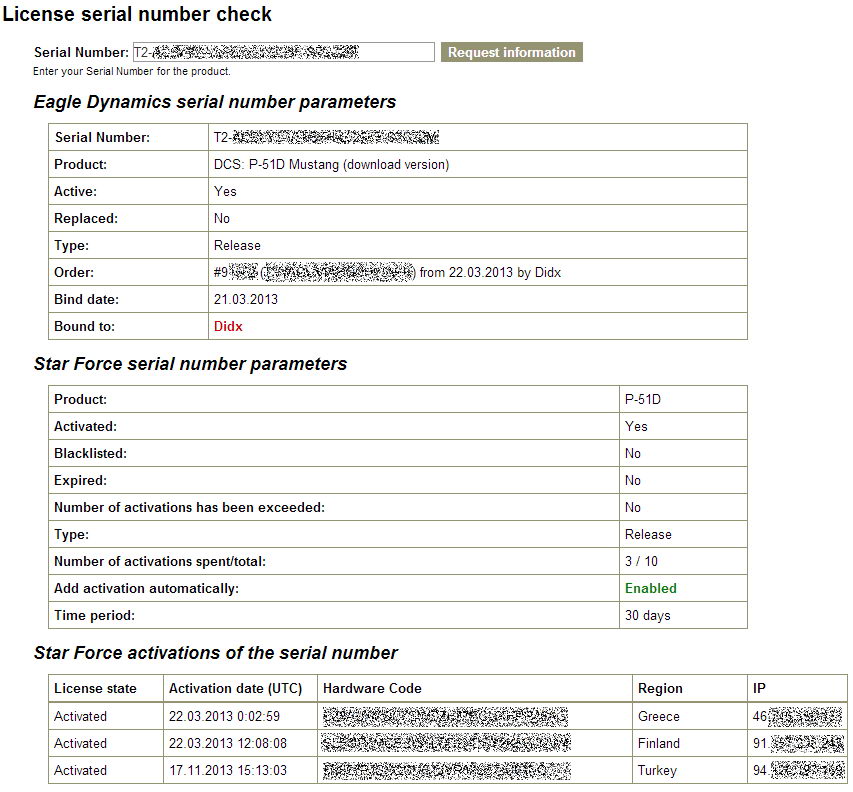Image resolution: width=853 pixels, height=792 pixels.
Task: Click the 'Order:' row label
Action: tap(74, 273)
